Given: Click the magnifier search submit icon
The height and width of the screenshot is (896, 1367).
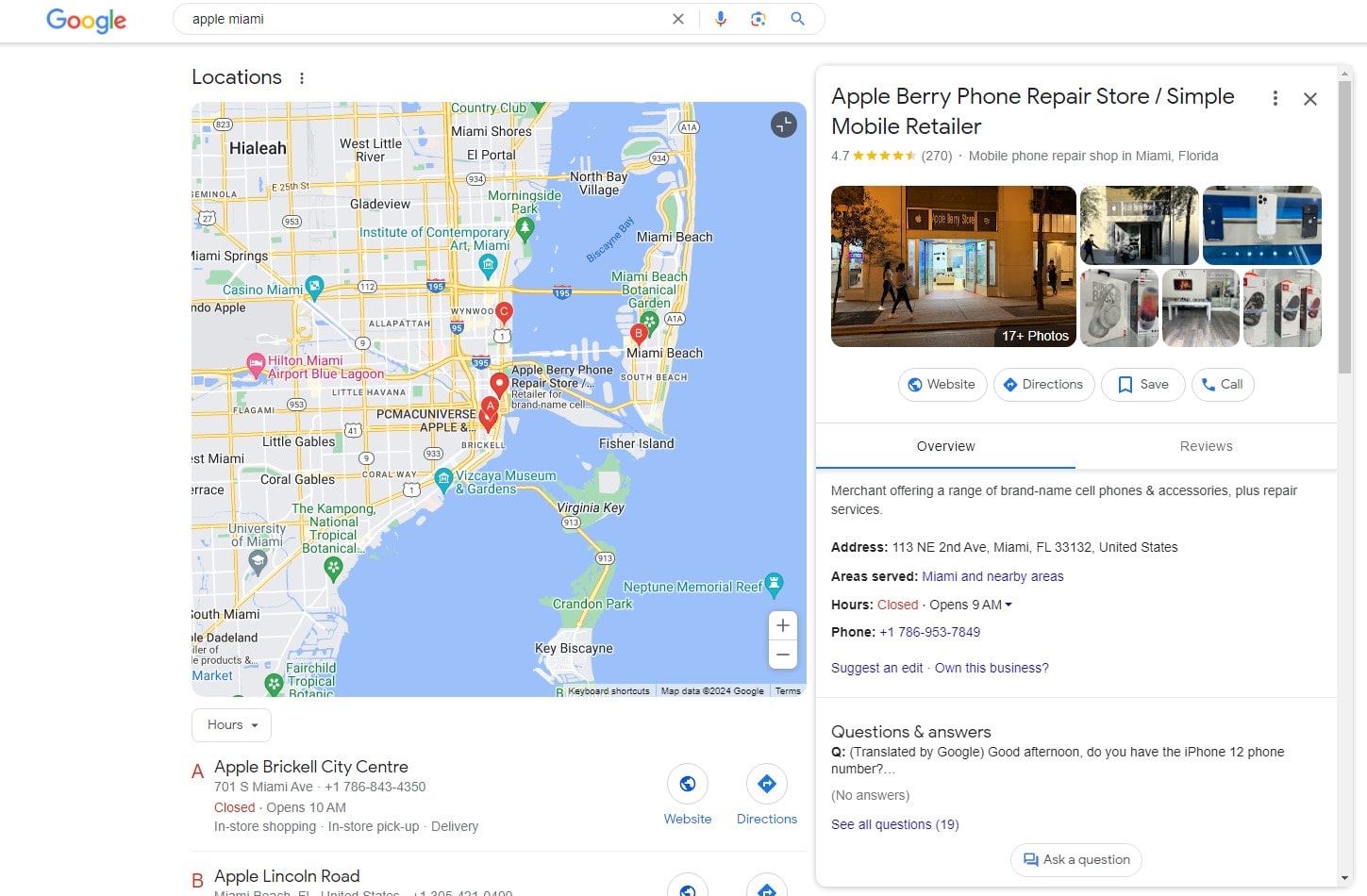Looking at the screenshot, I should (797, 19).
